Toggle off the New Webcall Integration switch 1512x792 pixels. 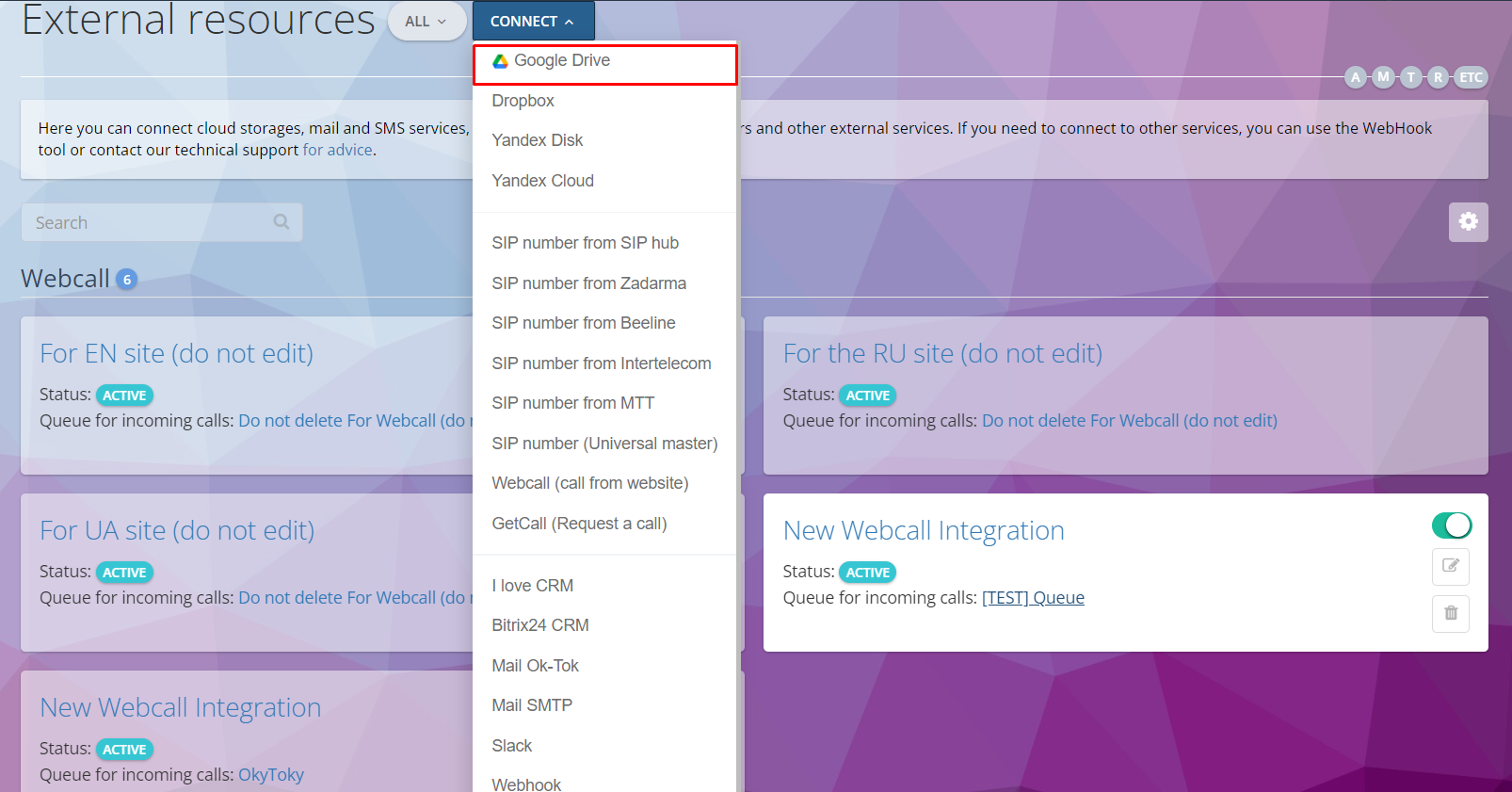point(1451,525)
